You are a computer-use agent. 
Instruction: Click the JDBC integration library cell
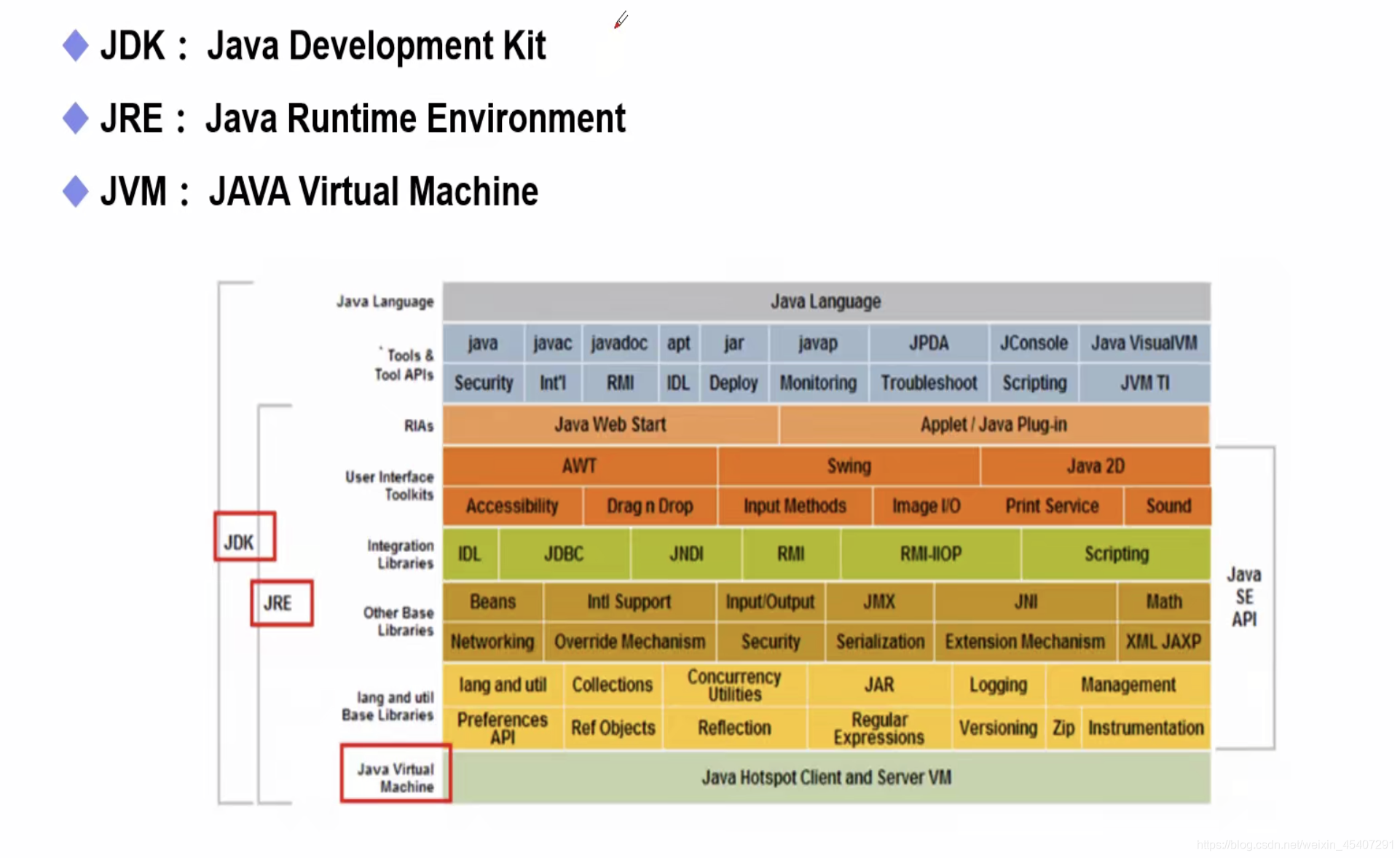click(564, 554)
